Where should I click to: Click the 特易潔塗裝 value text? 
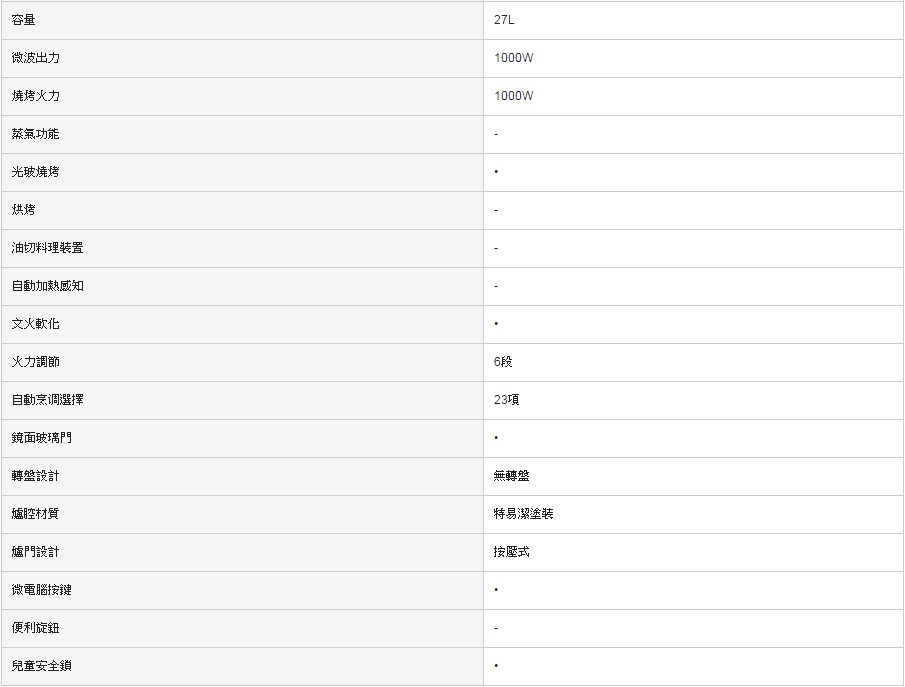[524, 514]
